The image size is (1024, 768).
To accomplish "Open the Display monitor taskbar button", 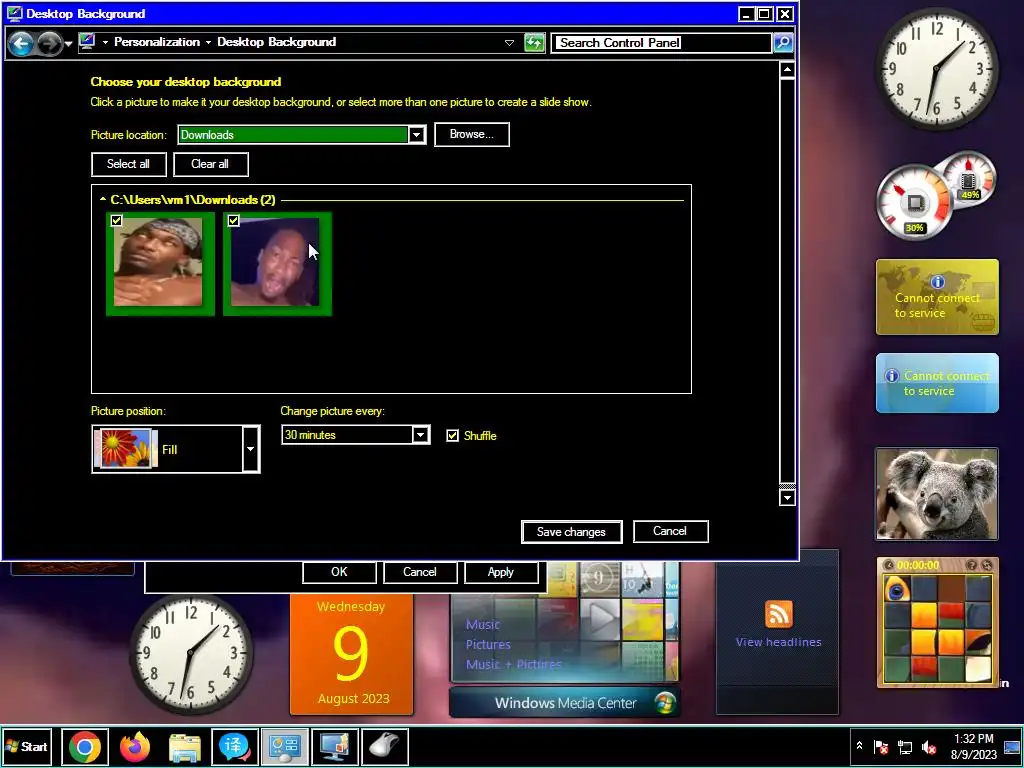I will [x=335, y=746].
